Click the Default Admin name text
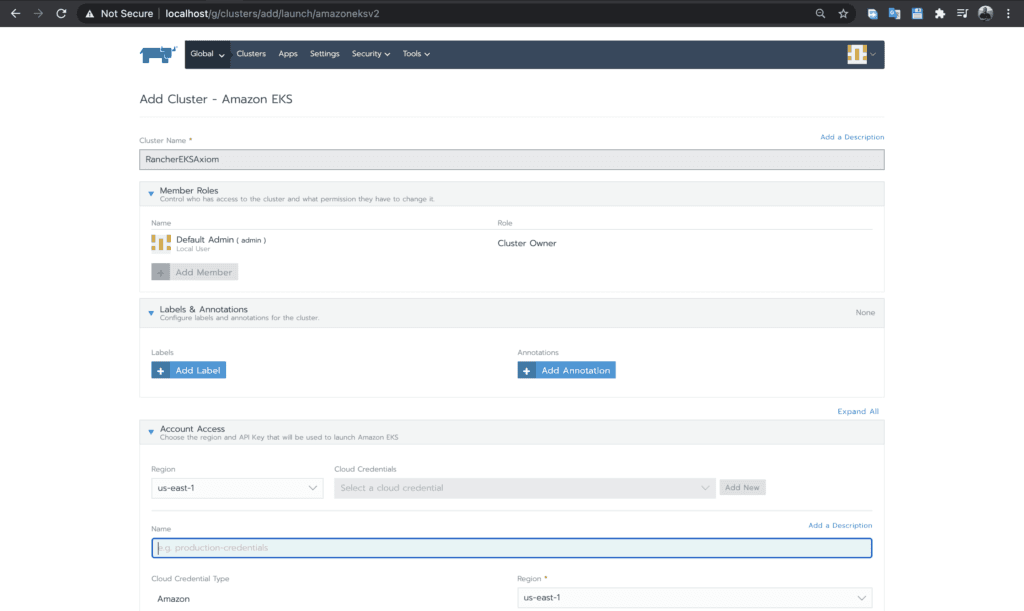 205,240
